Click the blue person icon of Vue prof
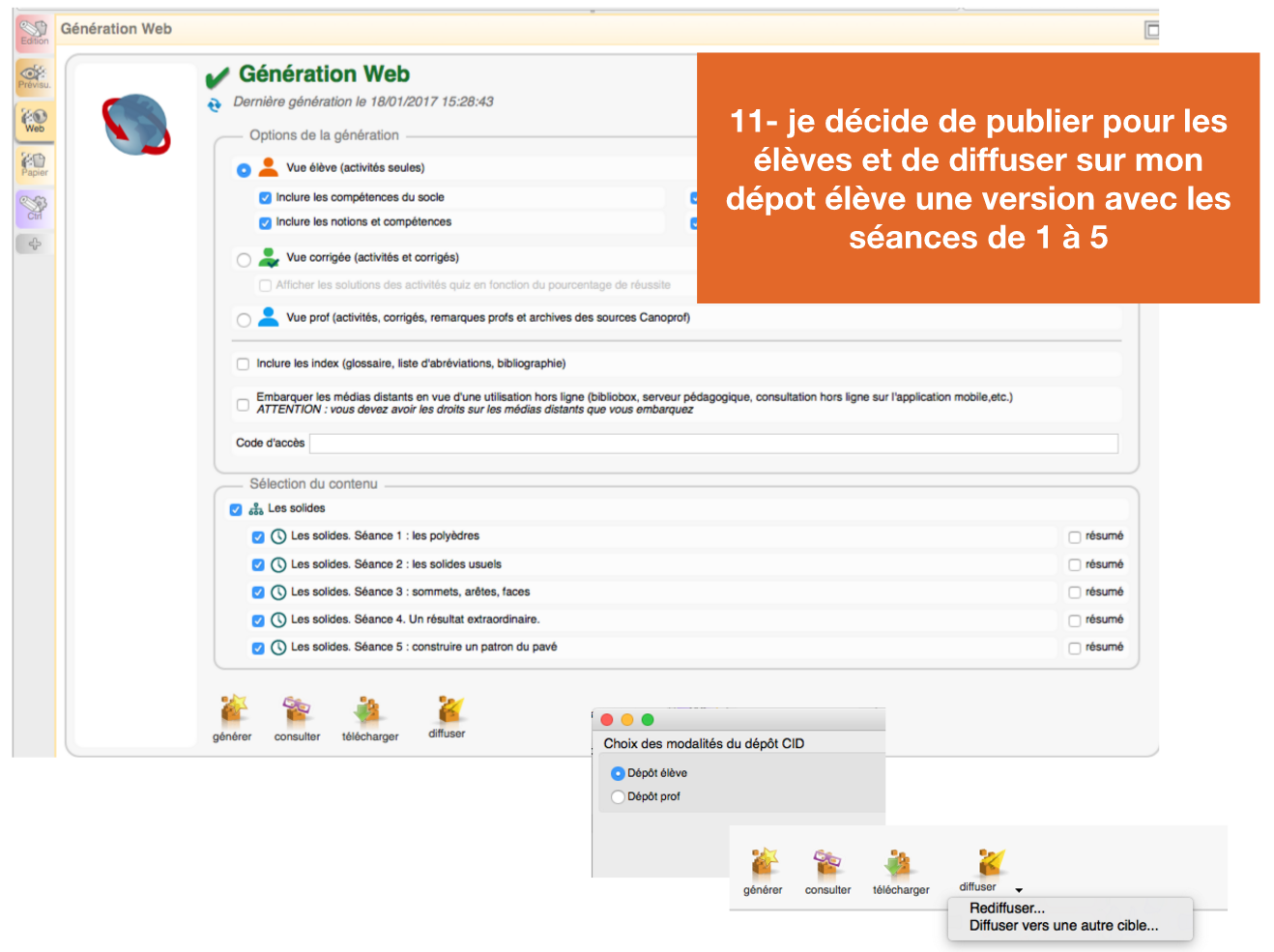This screenshot has width=1274, height=952. (x=269, y=317)
